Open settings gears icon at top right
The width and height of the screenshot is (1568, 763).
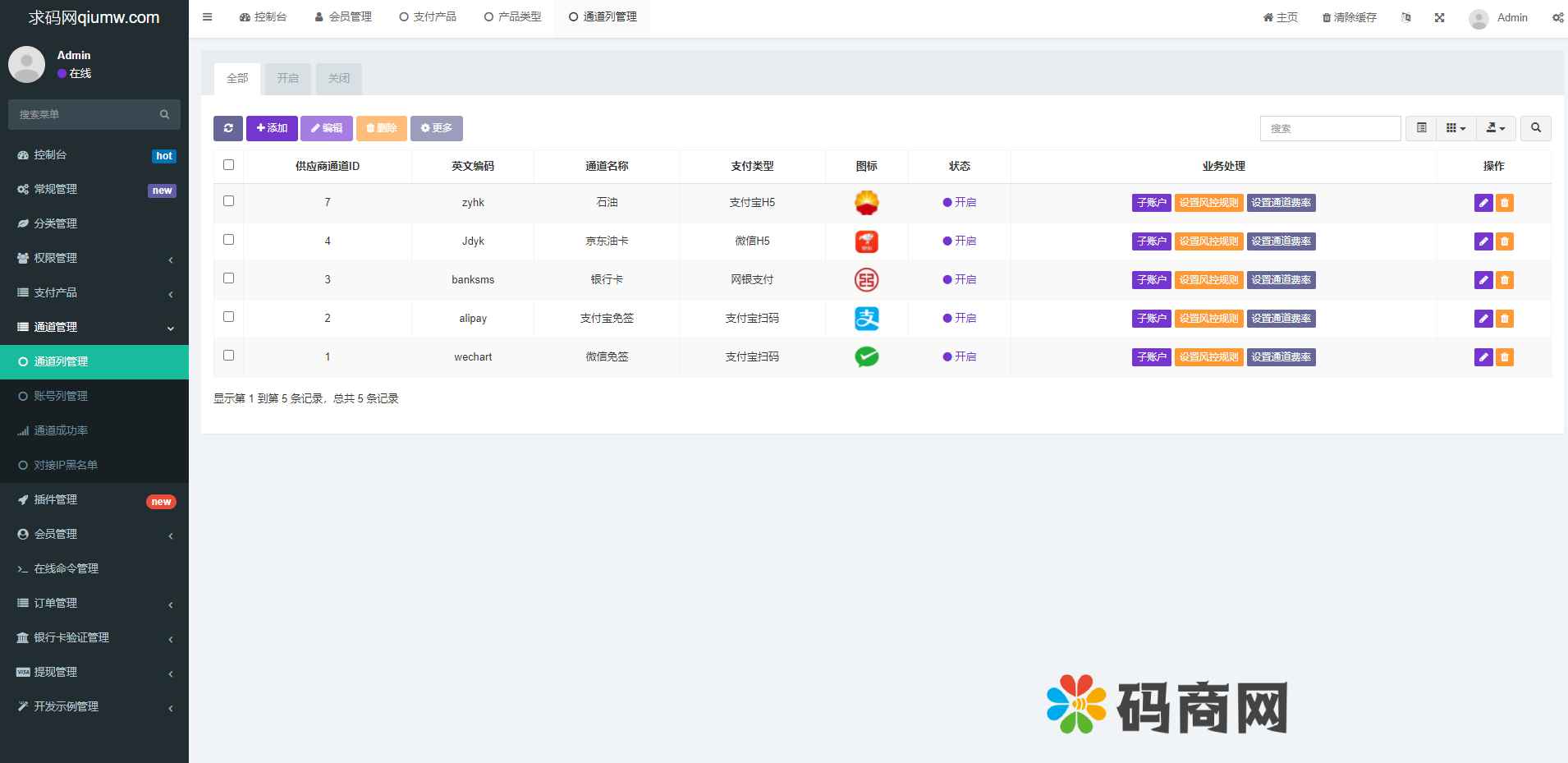coord(1557,17)
